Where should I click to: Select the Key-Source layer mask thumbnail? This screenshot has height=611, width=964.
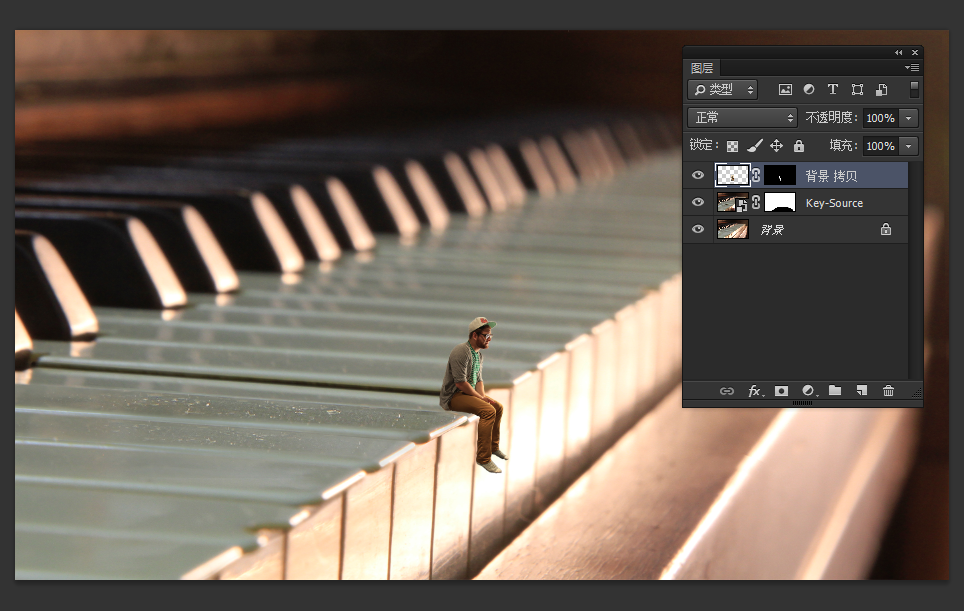pos(780,202)
